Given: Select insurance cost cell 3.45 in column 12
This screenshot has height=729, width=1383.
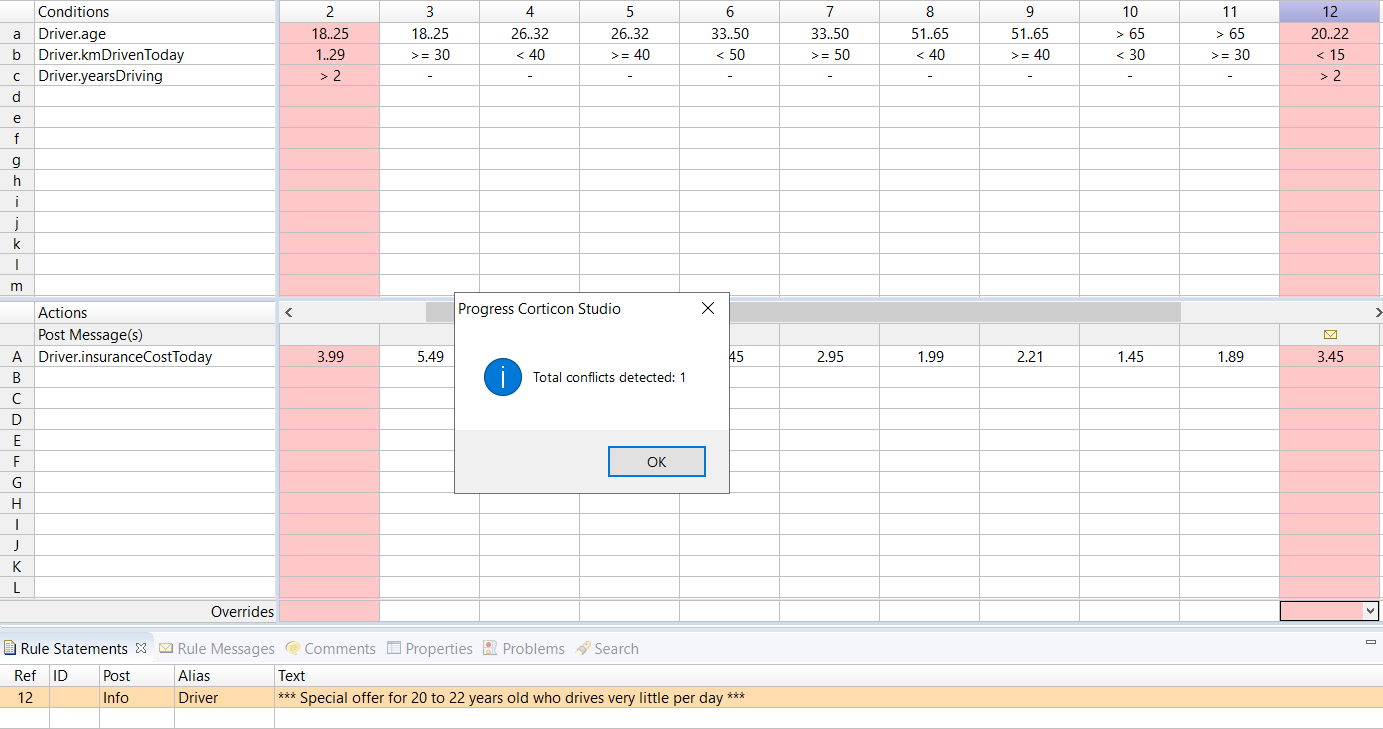Looking at the screenshot, I should tap(1329, 357).
